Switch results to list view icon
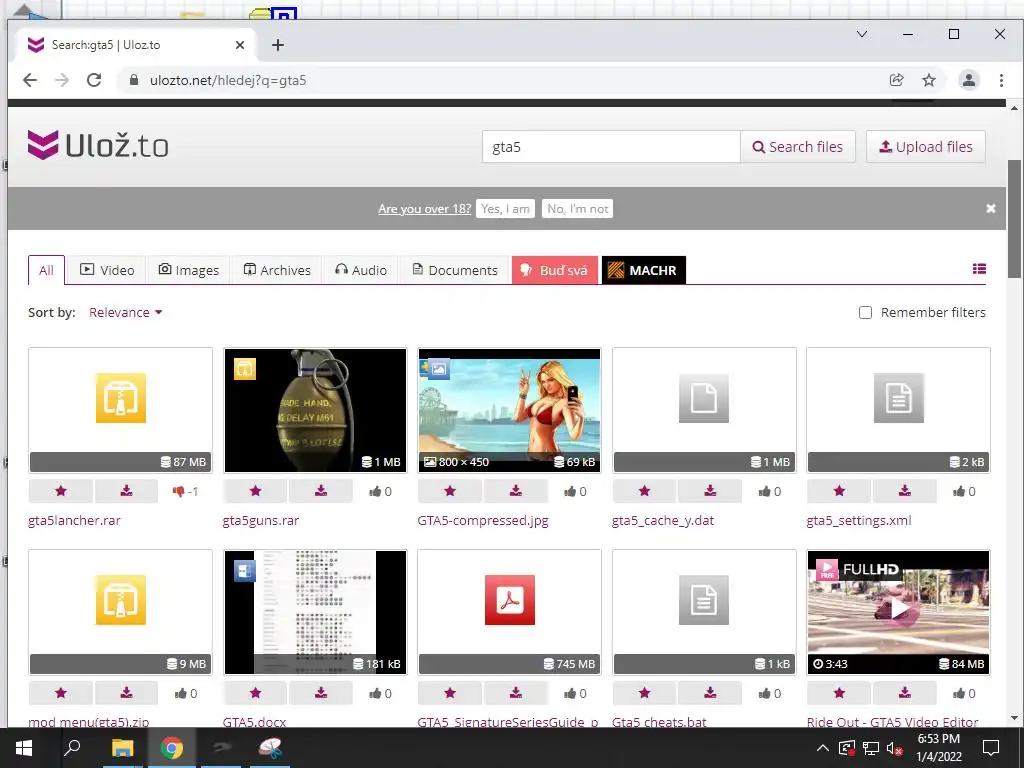This screenshot has width=1024, height=768. point(979,269)
